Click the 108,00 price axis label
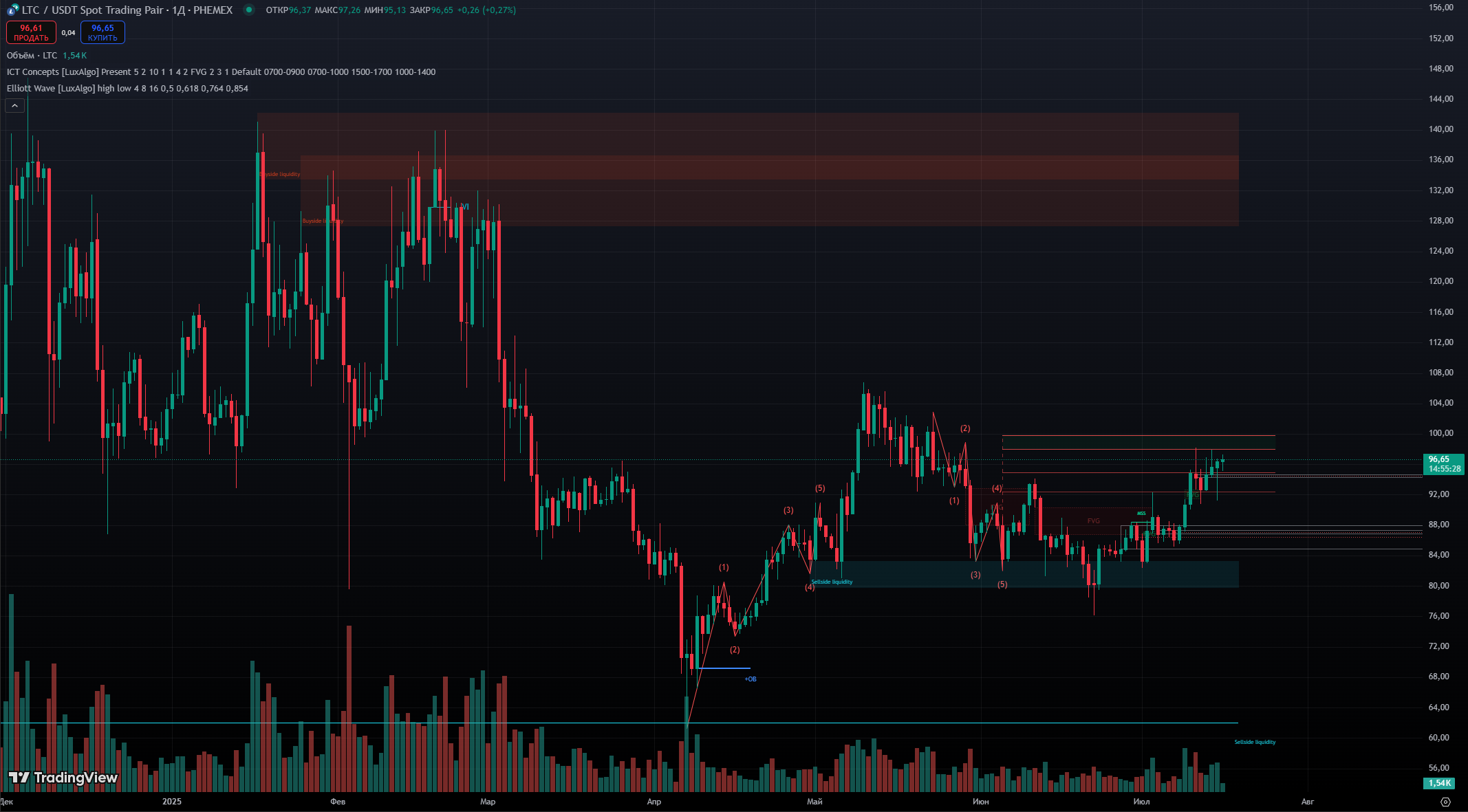Viewport: 1468px width, 812px height. point(1440,373)
